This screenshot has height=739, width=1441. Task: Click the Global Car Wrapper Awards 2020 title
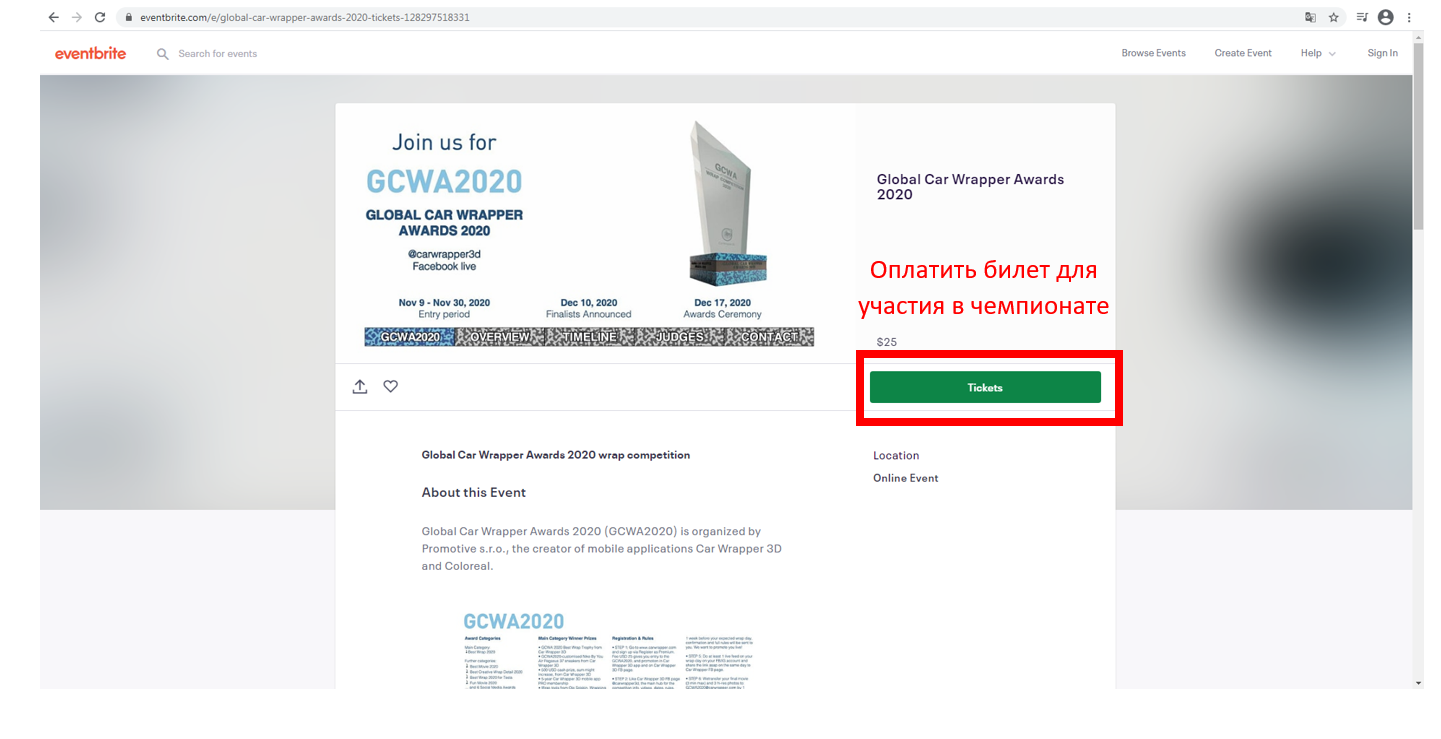pyautogui.click(x=970, y=187)
